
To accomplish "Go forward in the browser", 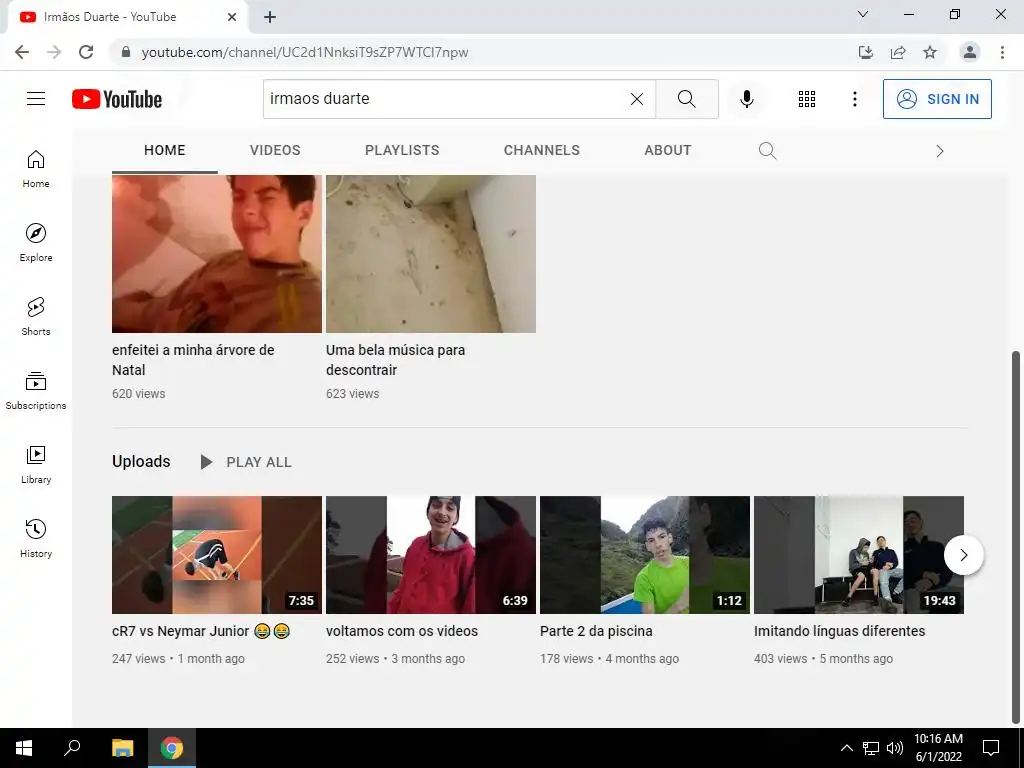I will tap(54, 52).
